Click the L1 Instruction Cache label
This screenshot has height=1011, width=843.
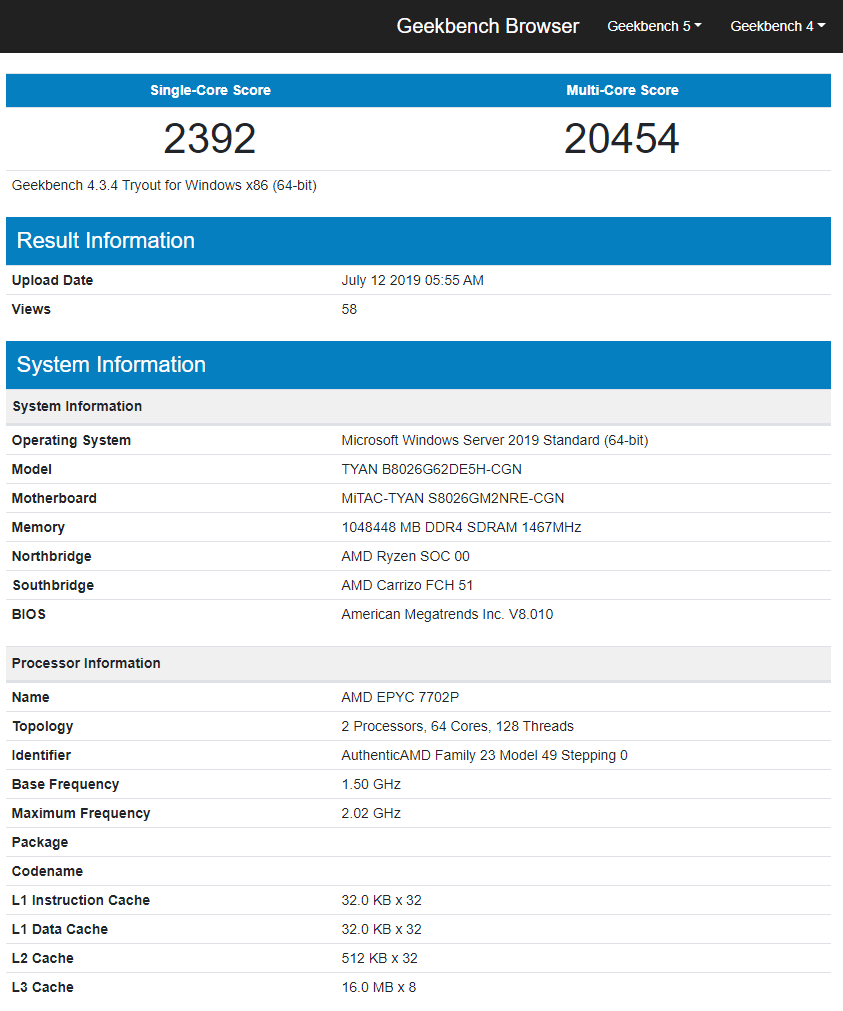pos(81,901)
